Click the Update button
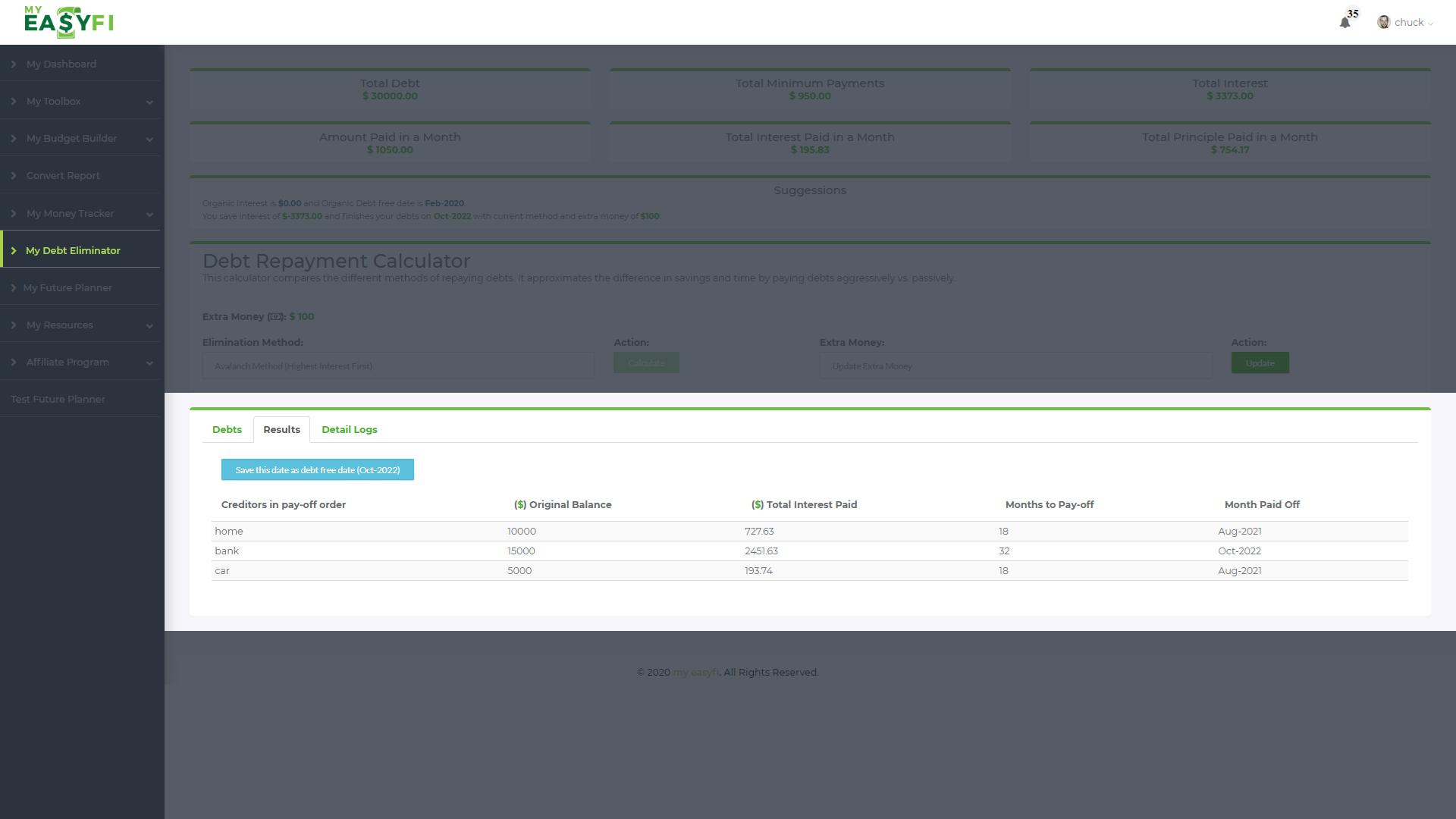Image resolution: width=1456 pixels, height=819 pixels. click(1260, 362)
